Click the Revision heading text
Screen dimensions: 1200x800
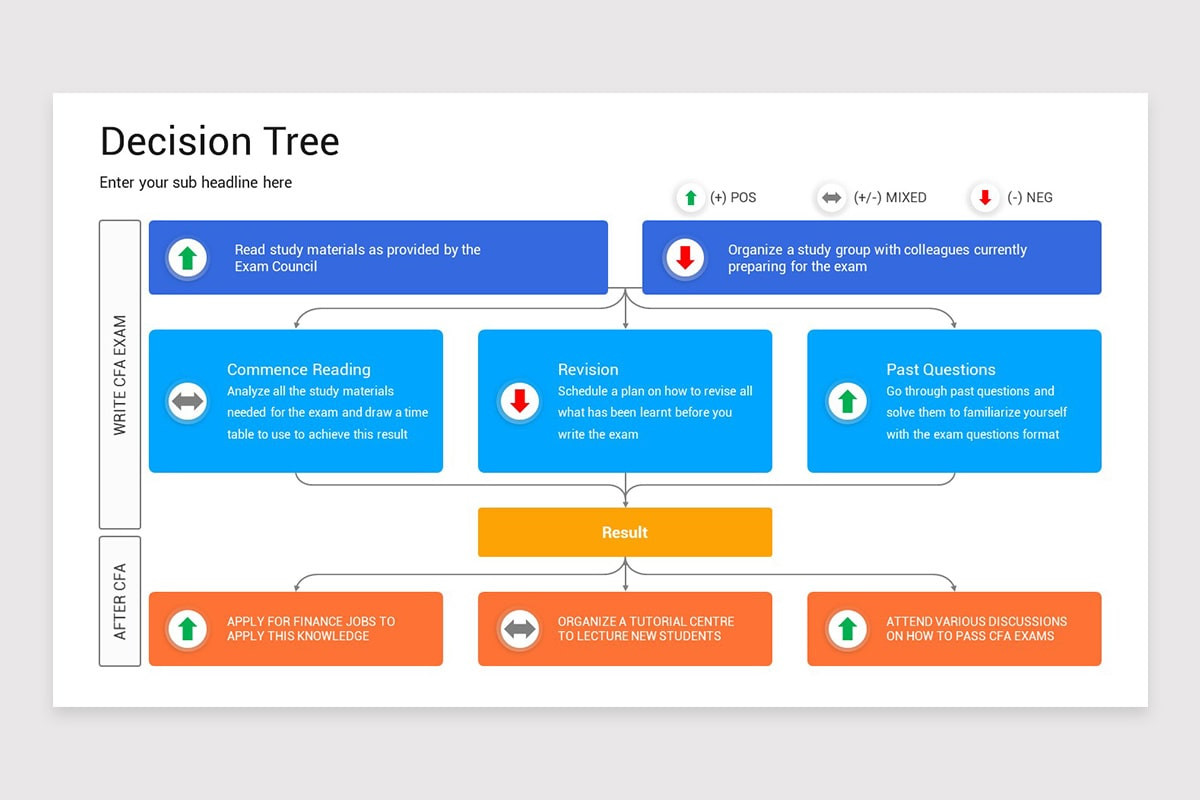588,369
